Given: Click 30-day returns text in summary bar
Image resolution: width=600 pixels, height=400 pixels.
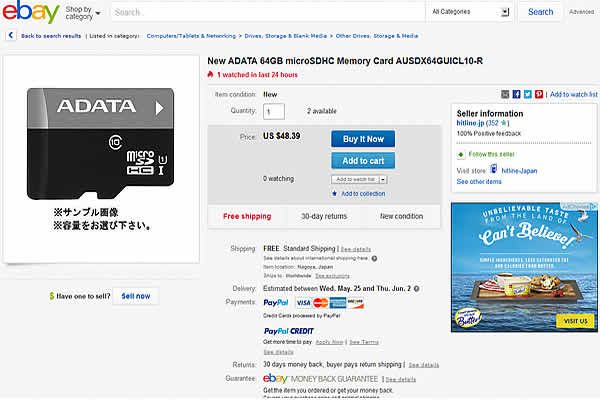Looking at the screenshot, I should 324,216.
